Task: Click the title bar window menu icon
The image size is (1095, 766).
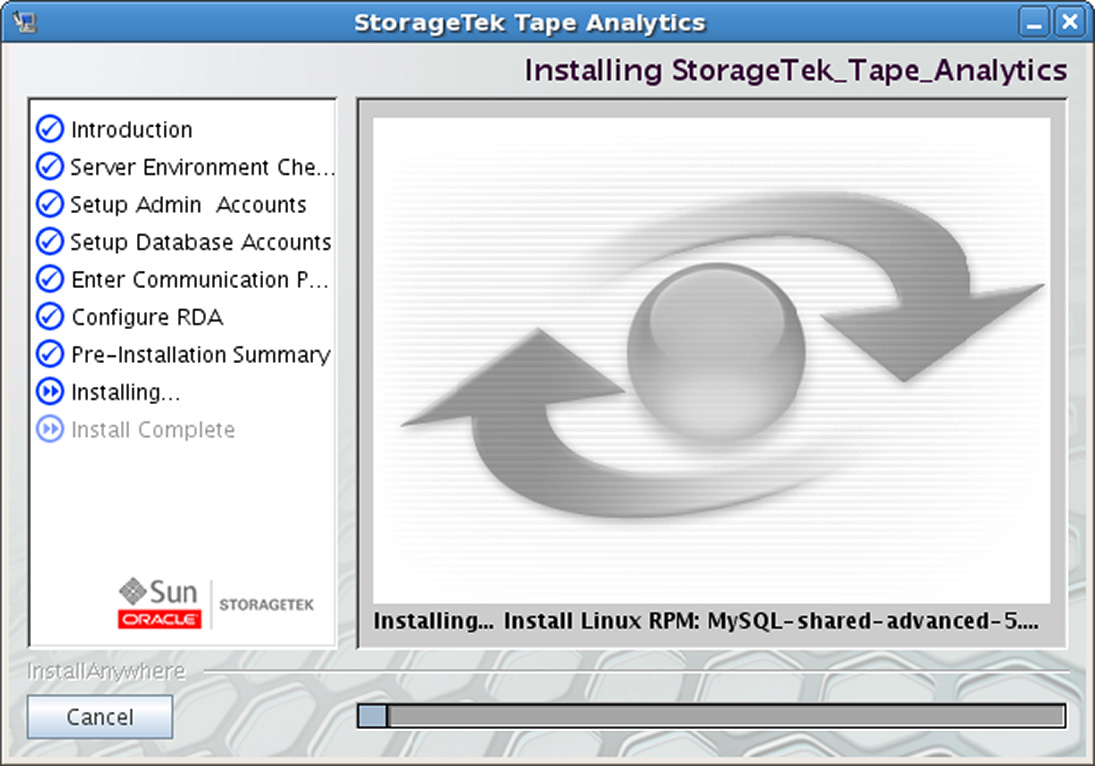Action: tap(24, 22)
